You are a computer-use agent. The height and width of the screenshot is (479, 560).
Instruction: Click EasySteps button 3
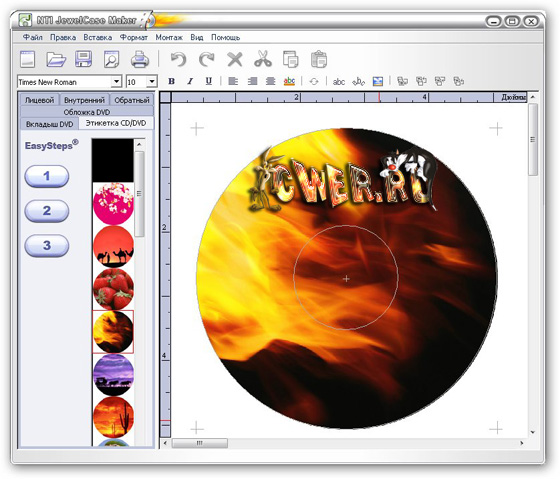[47, 245]
